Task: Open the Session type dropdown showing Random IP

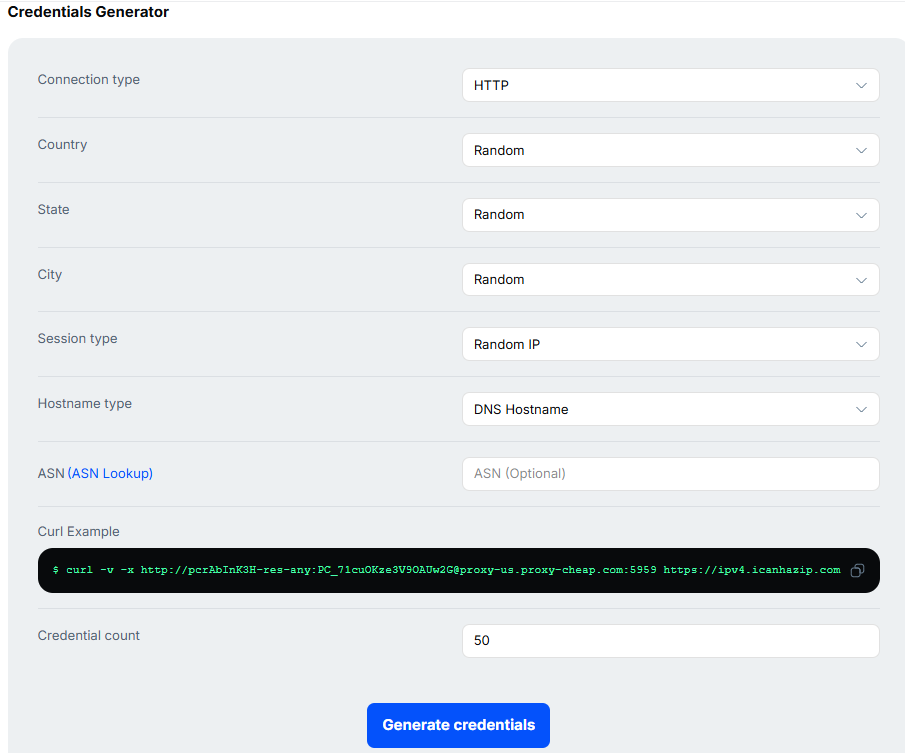Action: point(670,344)
